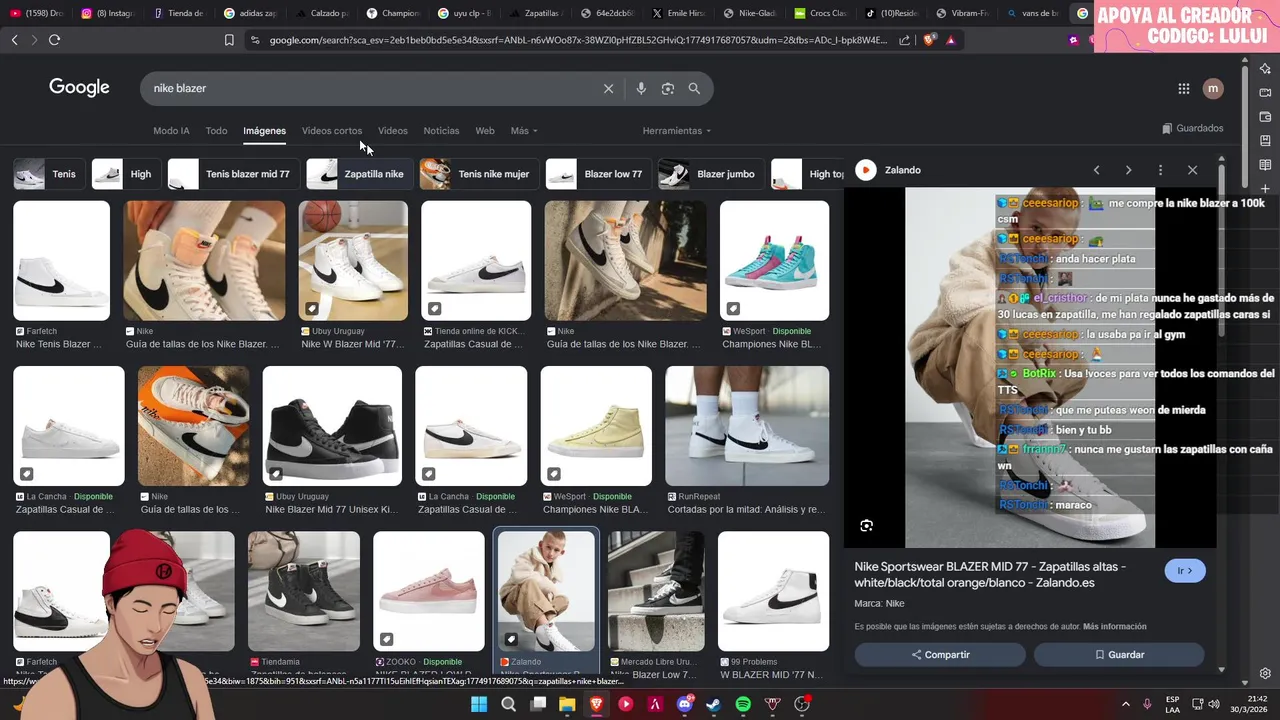Click the Compartir button

pos(940,655)
